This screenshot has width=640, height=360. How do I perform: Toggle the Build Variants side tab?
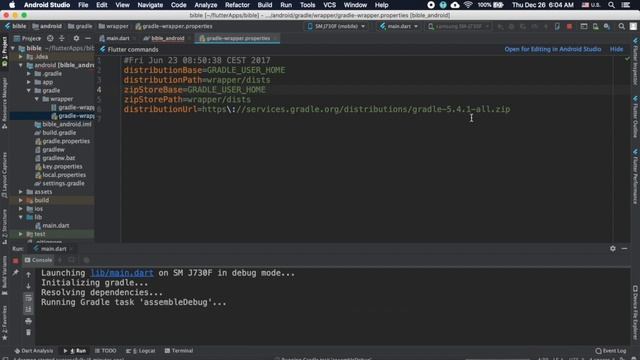tap(4, 276)
